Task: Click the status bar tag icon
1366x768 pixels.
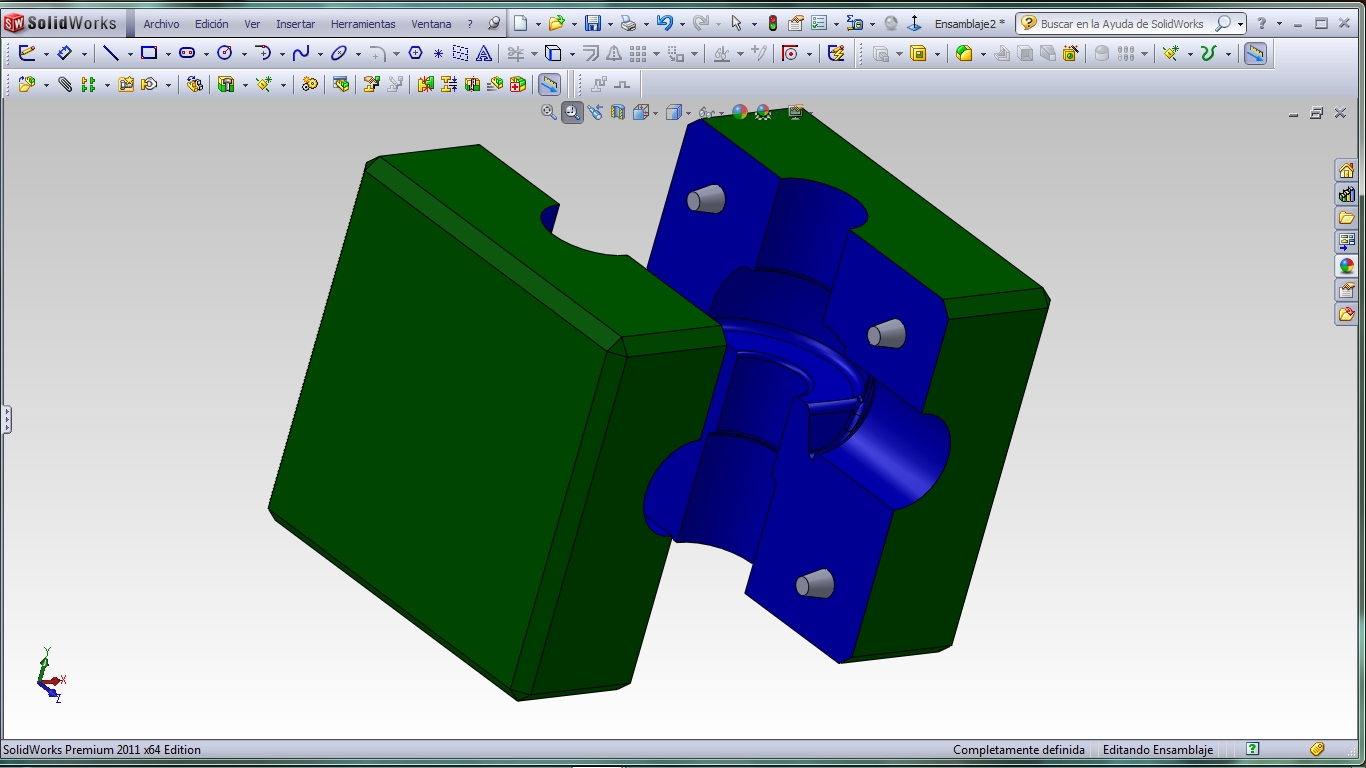Action: point(1318,749)
